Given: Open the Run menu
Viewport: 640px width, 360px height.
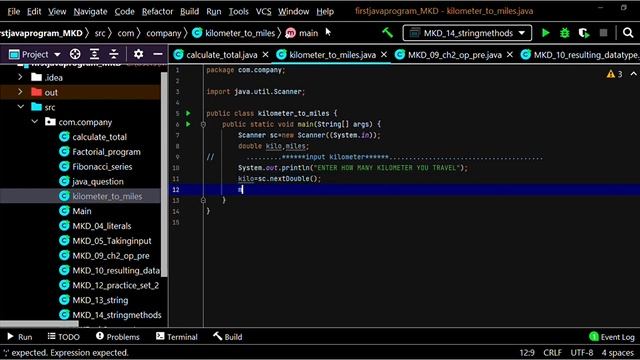Looking at the screenshot, I should [213, 11].
